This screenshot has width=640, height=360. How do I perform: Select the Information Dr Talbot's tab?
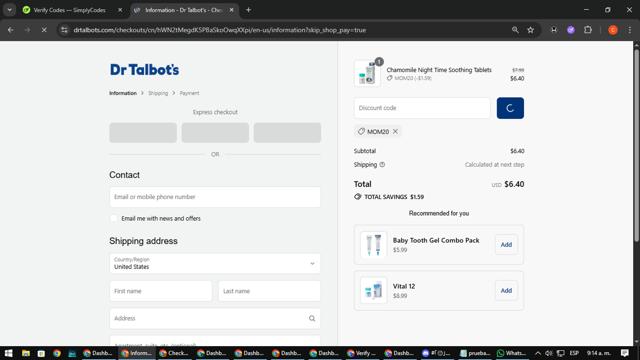pyautogui.click(x=183, y=10)
